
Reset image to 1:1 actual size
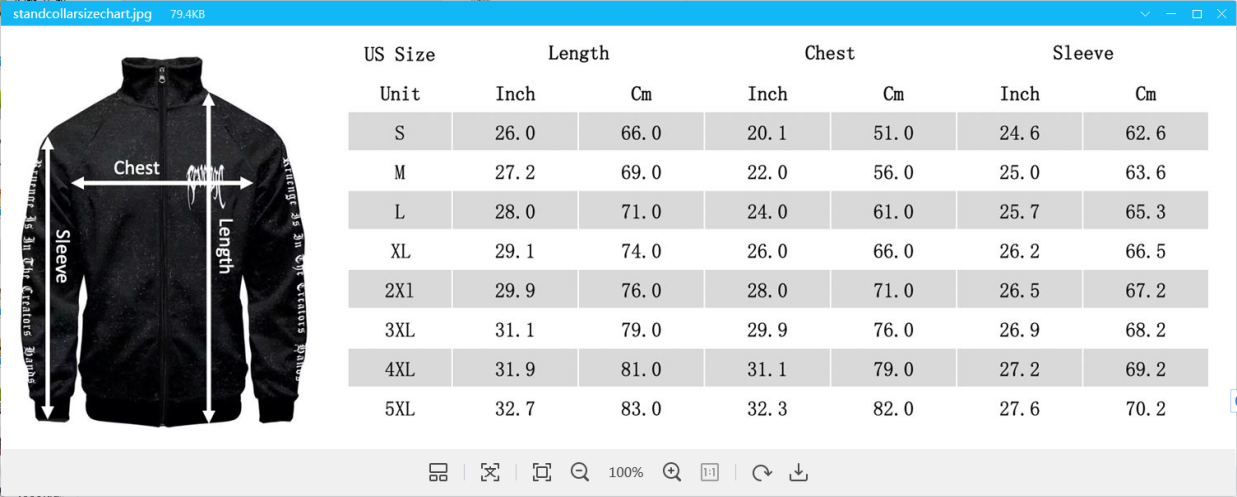click(710, 472)
